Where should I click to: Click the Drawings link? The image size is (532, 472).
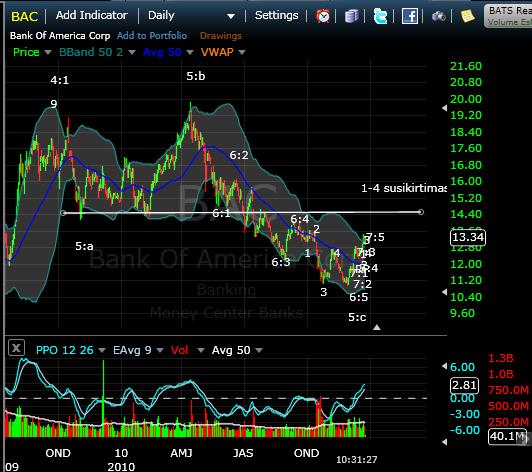221,36
